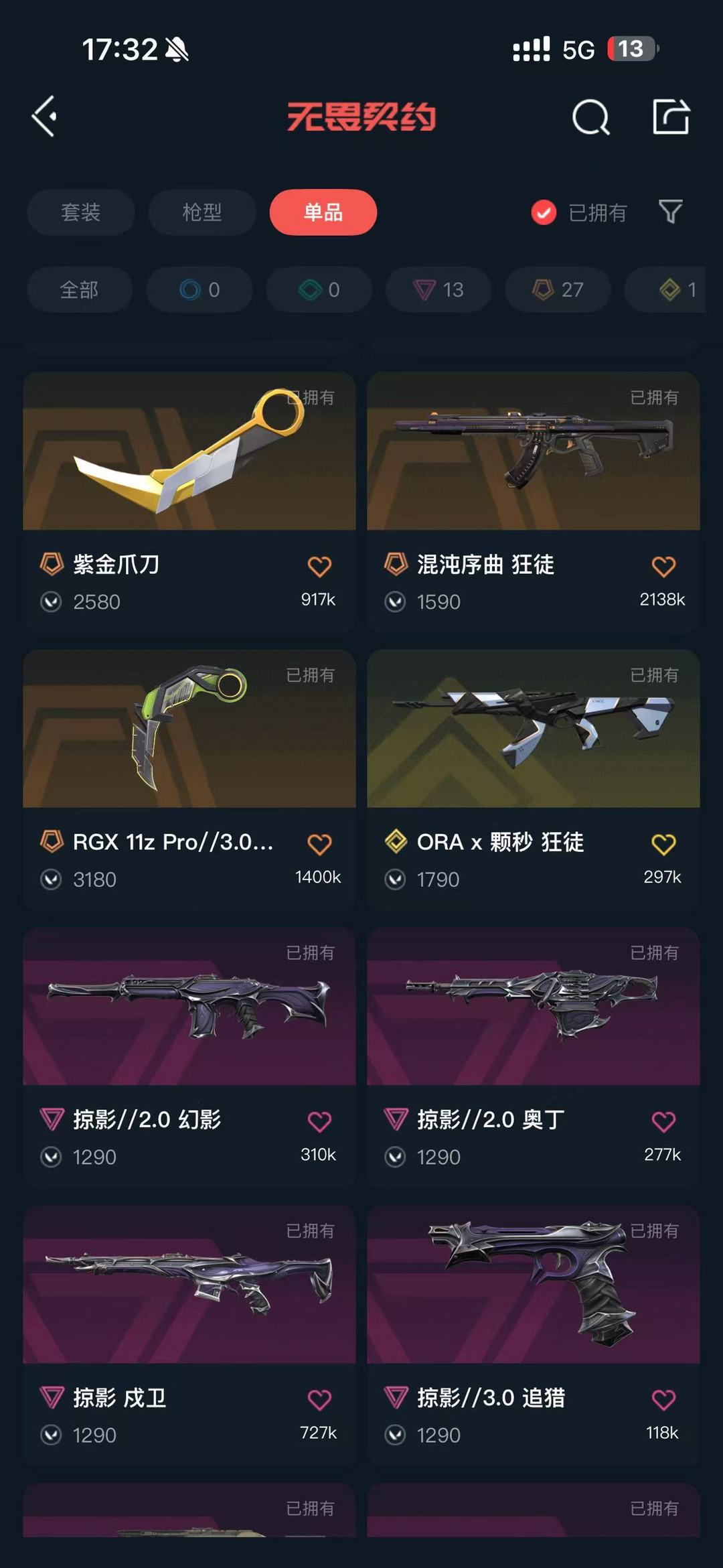This screenshot has width=723, height=1568.
Task: Filter by pink tier showing 13
Action: pyautogui.click(x=438, y=289)
